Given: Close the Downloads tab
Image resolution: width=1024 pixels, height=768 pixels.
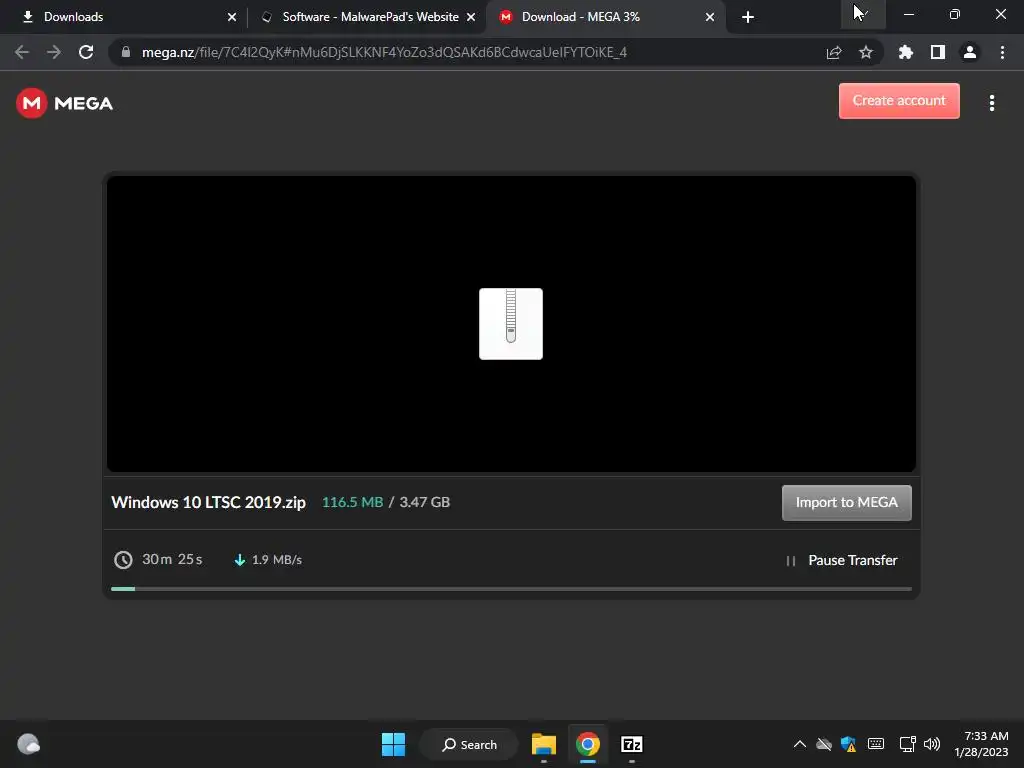Looking at the screenshot, I should tap(232, 17).
